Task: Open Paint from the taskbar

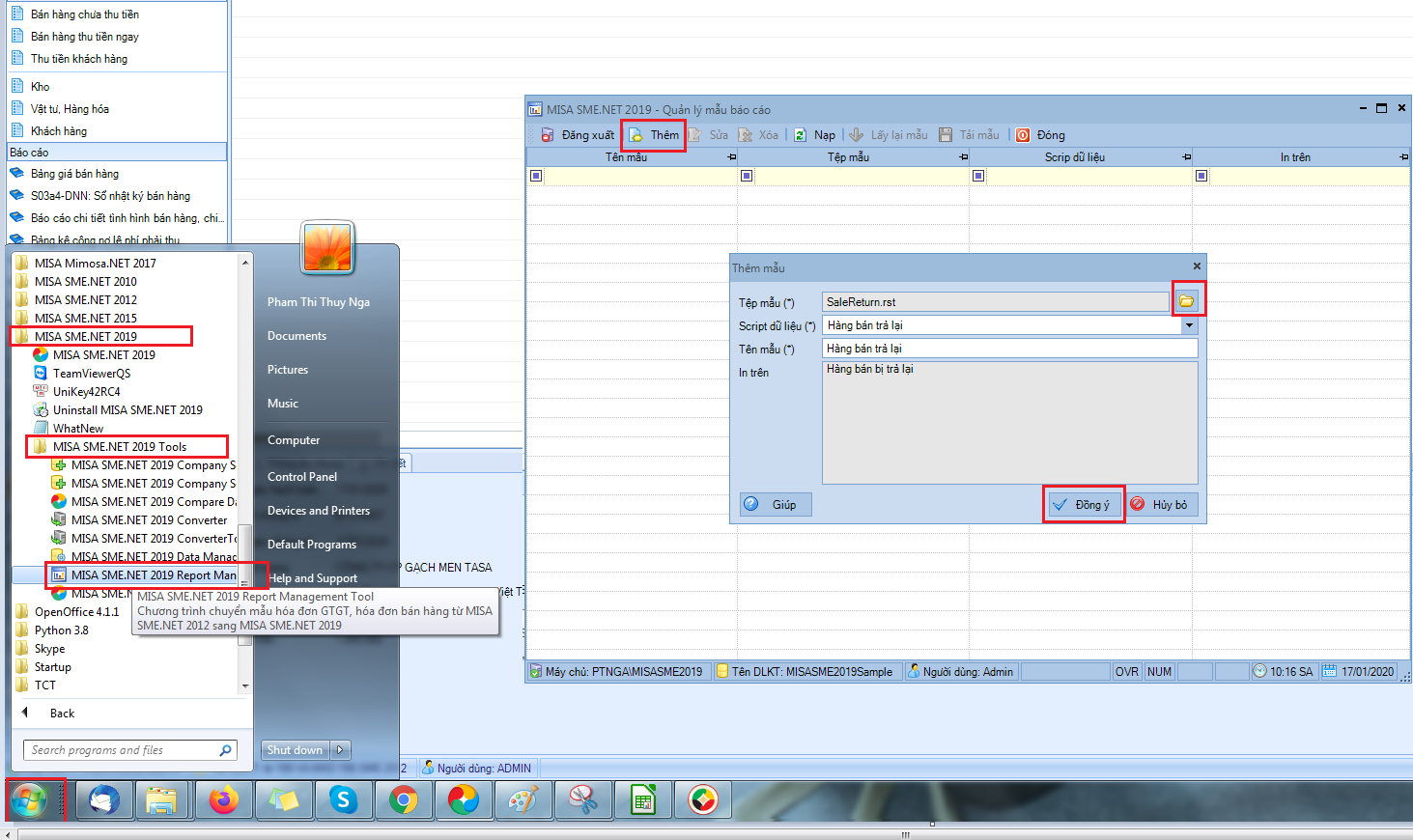Action: [523, 800]
